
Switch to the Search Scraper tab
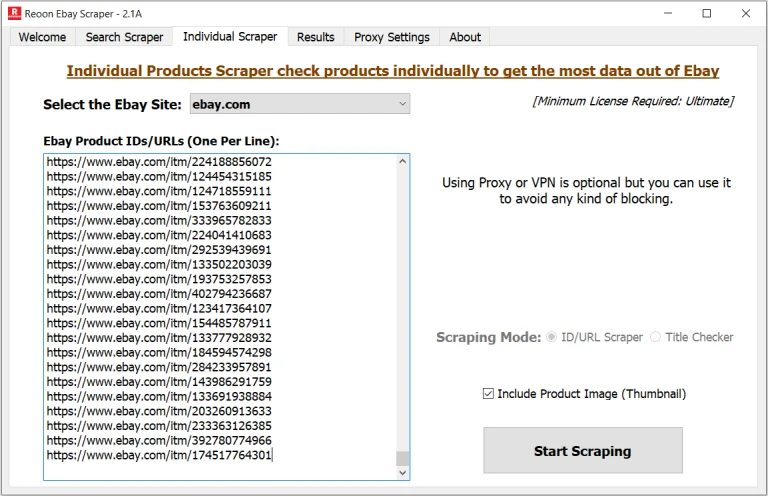[124, 37]
